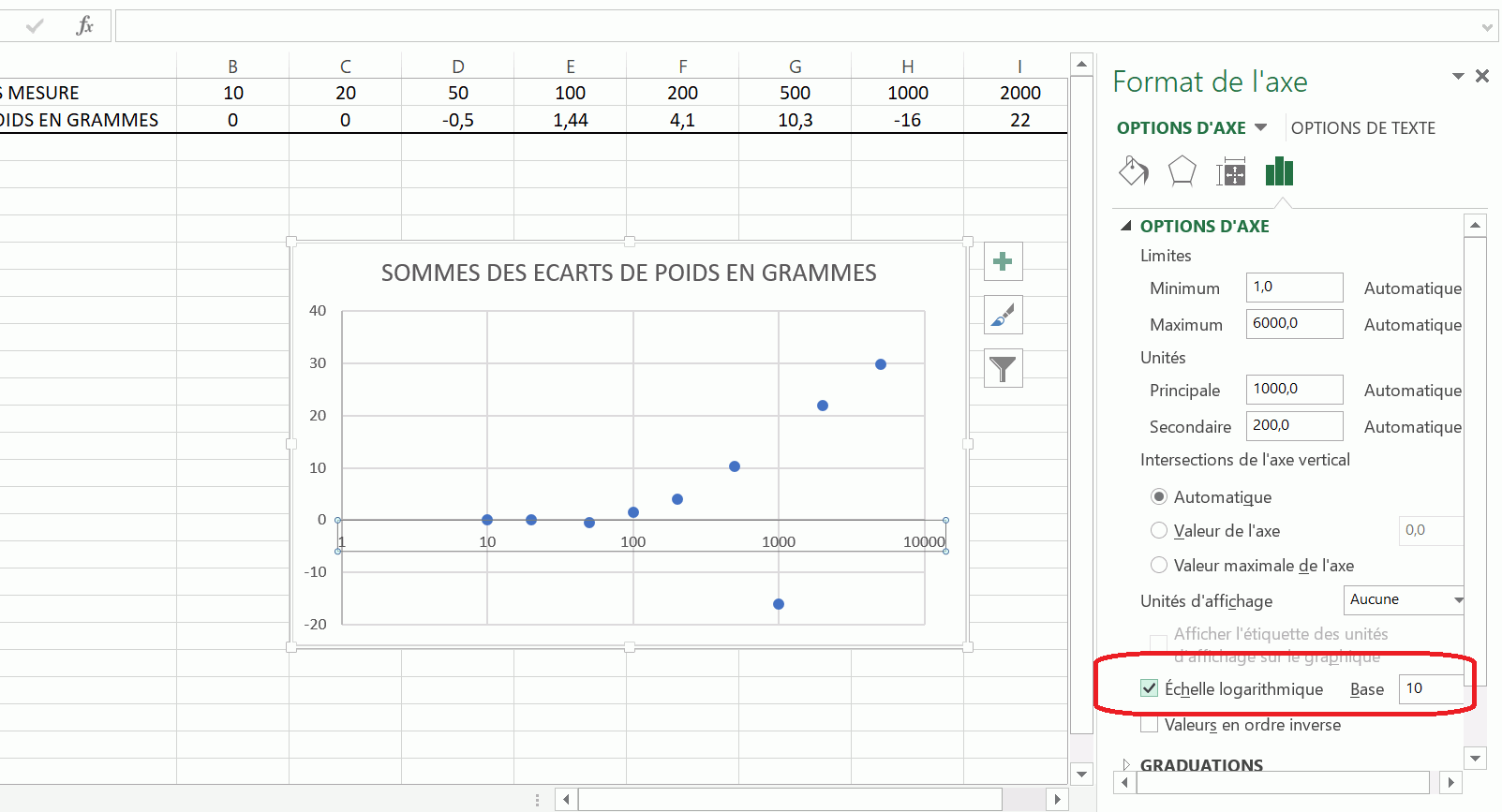
Task: Click the pane scrollbar up arrow
Action: 1476,225
